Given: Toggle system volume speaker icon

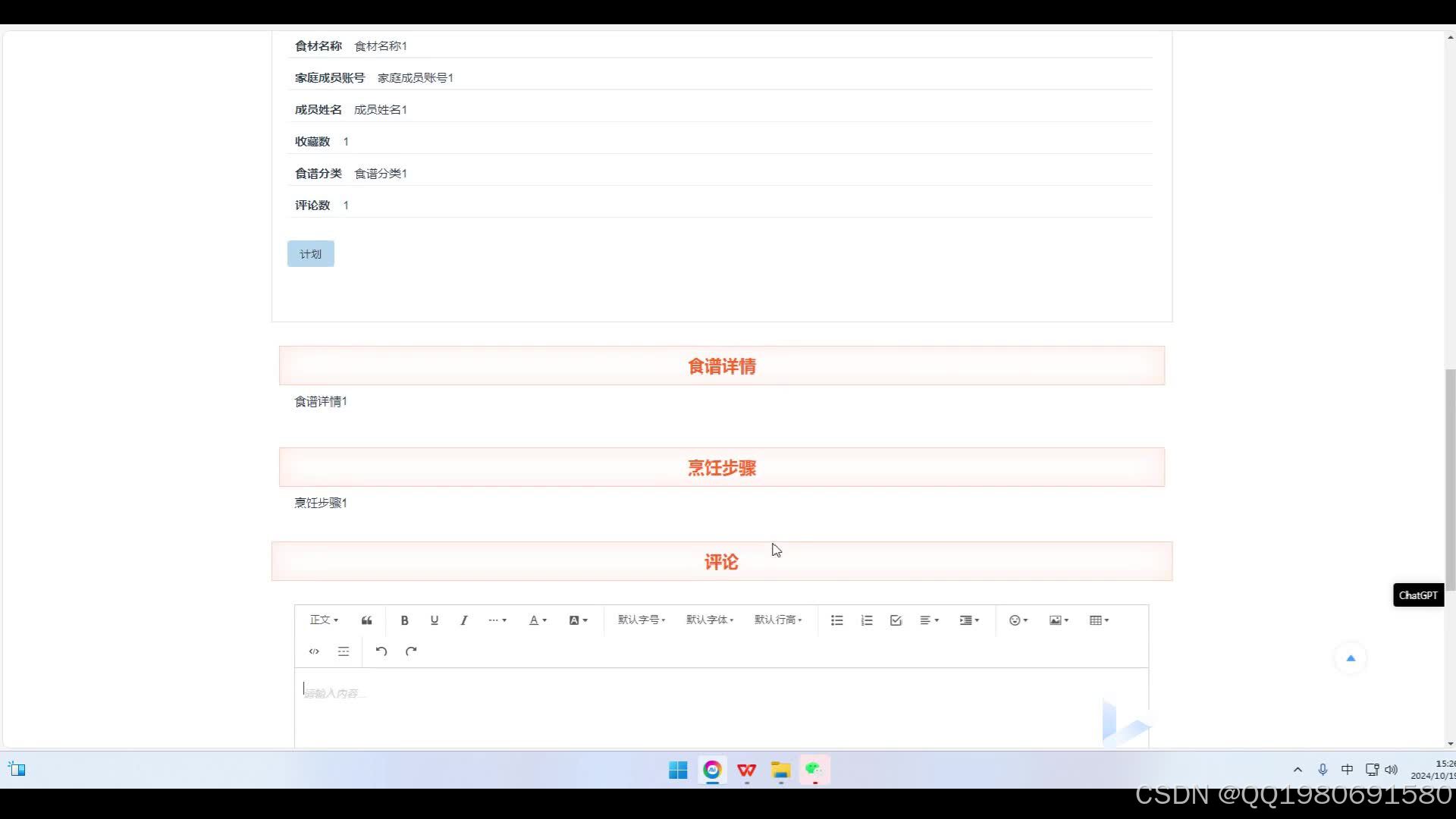Looking at the screenshot, I should point(1391,769).
